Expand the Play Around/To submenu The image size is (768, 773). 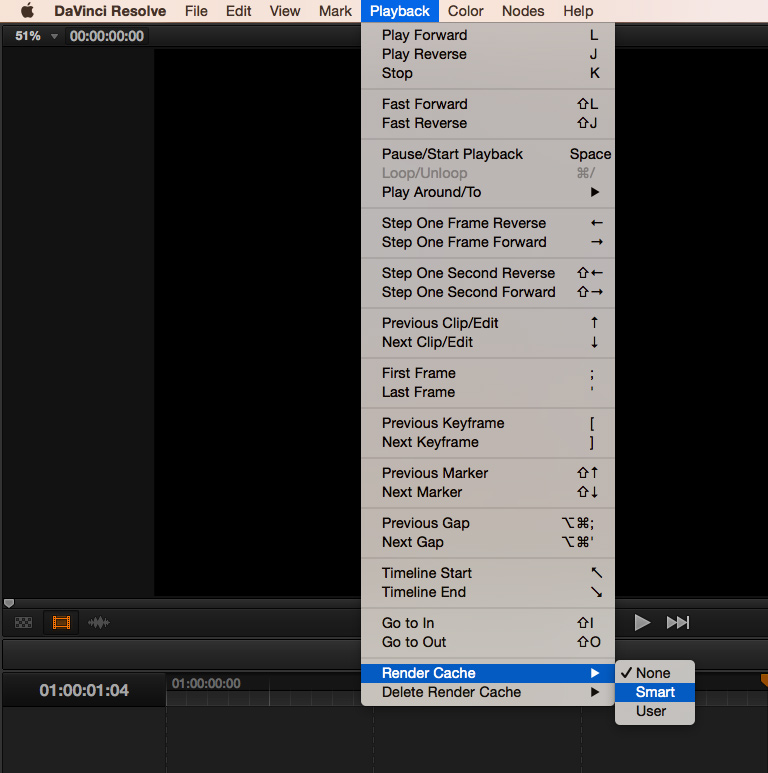pyautogui.click(x=488, y=192)
